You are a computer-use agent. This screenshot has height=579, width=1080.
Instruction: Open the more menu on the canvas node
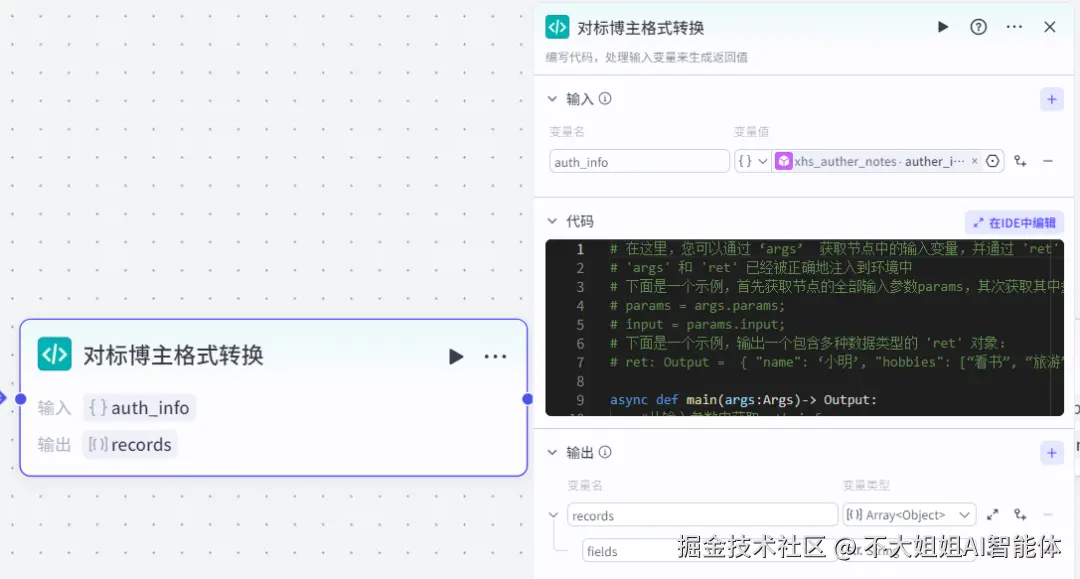pyautogui.click(x=495, y=356)
